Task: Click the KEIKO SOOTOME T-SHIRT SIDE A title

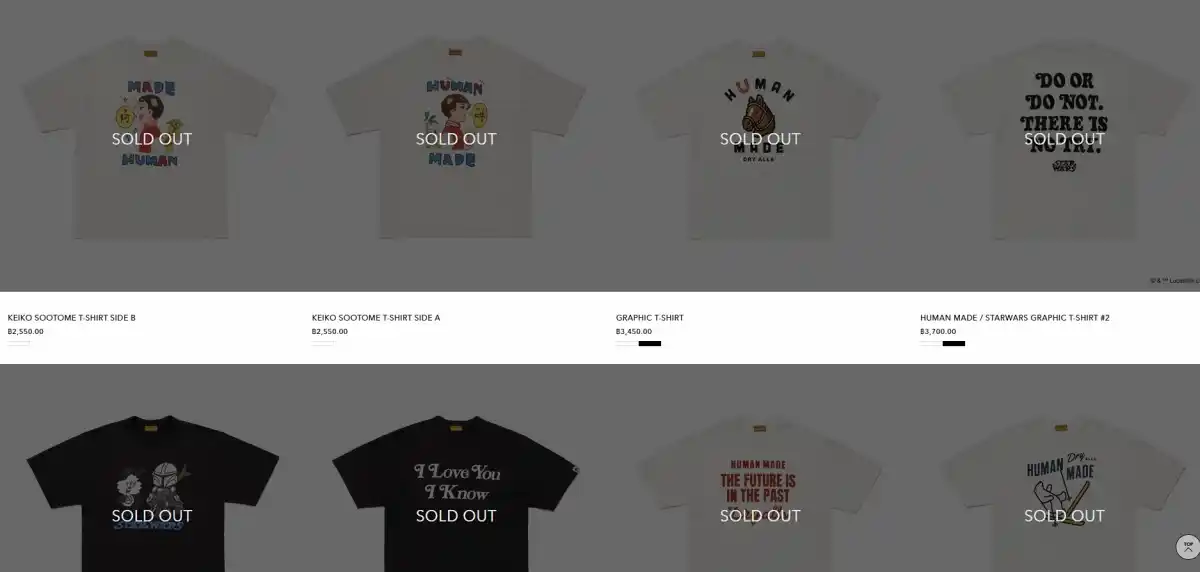Action: (x=376, y=318)
